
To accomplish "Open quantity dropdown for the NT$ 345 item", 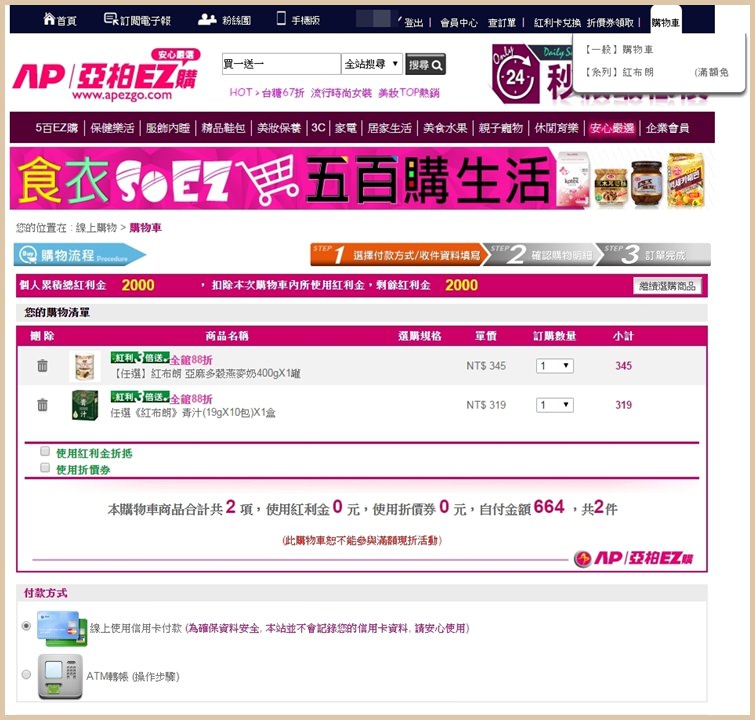I will click(554, 366).
